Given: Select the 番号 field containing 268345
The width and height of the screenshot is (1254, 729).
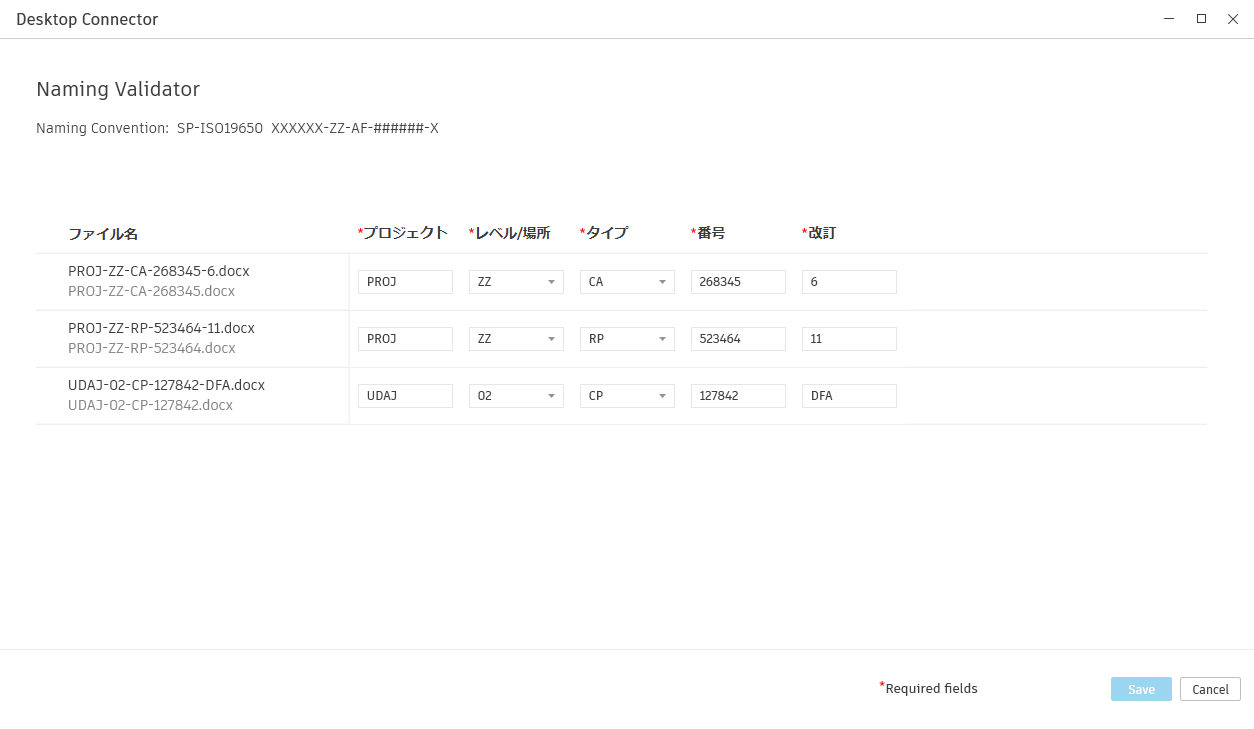Looking at the screenshot, I should (x=738, y=281).
